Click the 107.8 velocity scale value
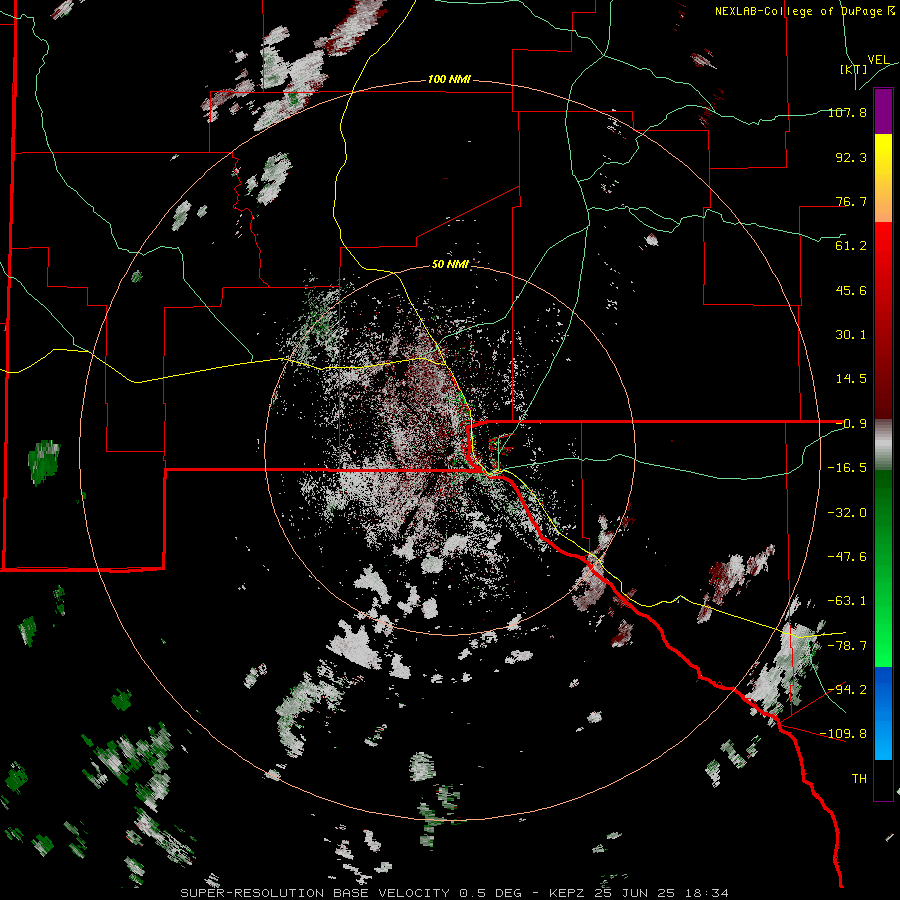 pyautogui.click(x=847, y=112)
